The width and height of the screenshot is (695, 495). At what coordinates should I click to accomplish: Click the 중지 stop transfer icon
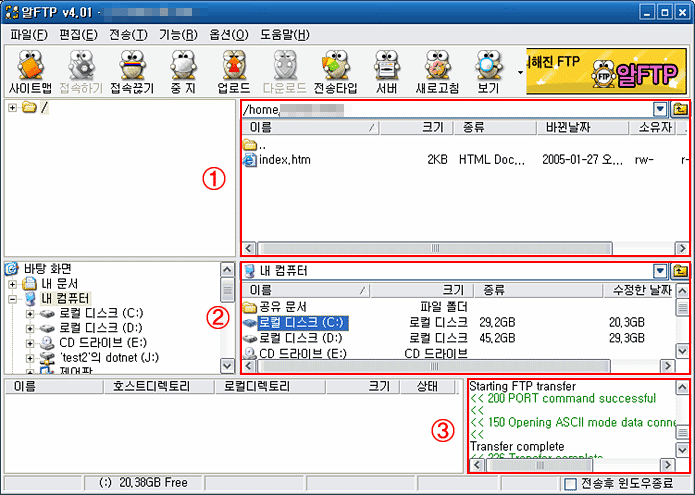183,72
